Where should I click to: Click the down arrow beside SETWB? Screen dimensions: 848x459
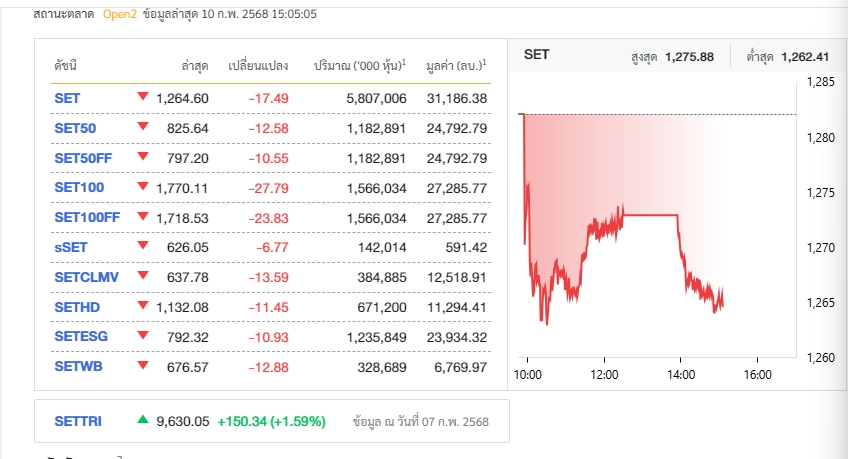click(143, 365)
